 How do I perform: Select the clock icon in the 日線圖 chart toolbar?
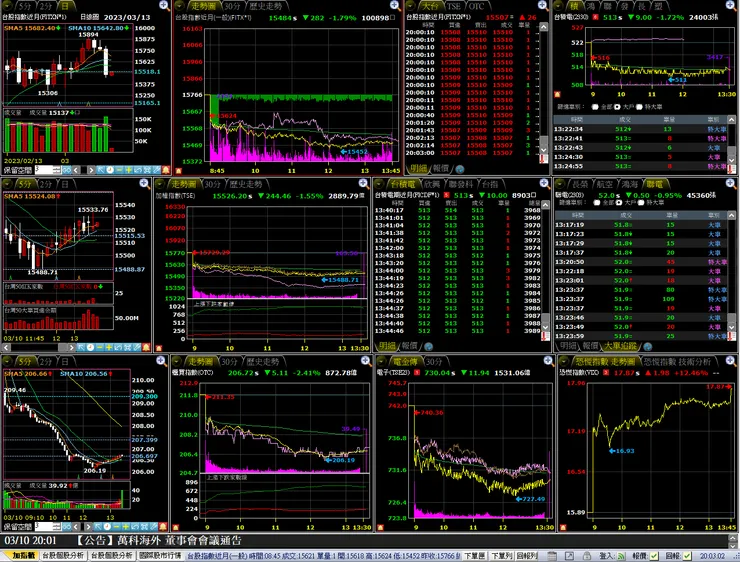click(110, 170)
